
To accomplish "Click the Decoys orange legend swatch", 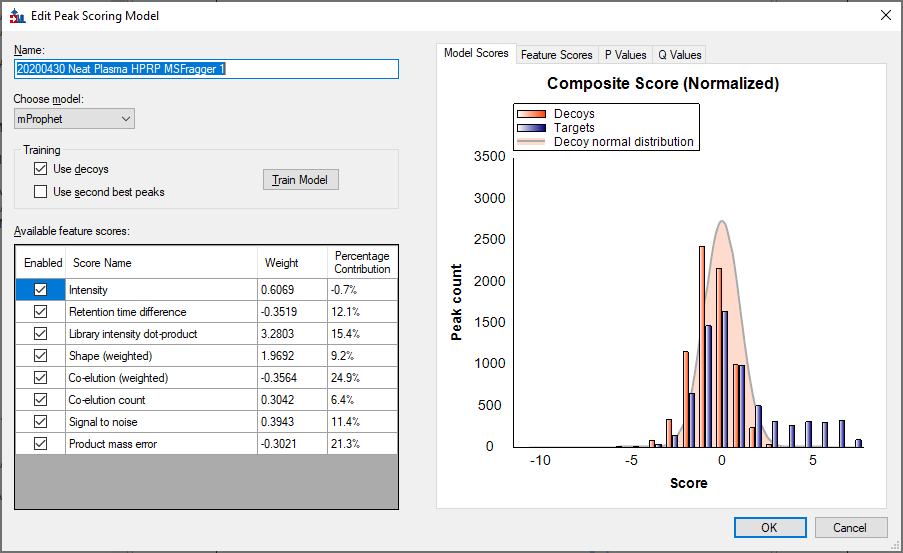I will point(531,114).
